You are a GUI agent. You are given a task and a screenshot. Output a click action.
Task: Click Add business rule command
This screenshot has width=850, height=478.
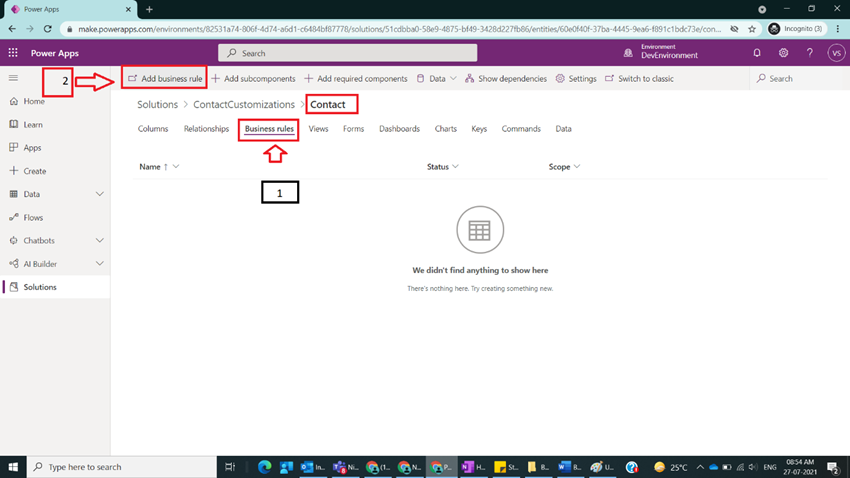click(165, 79)
